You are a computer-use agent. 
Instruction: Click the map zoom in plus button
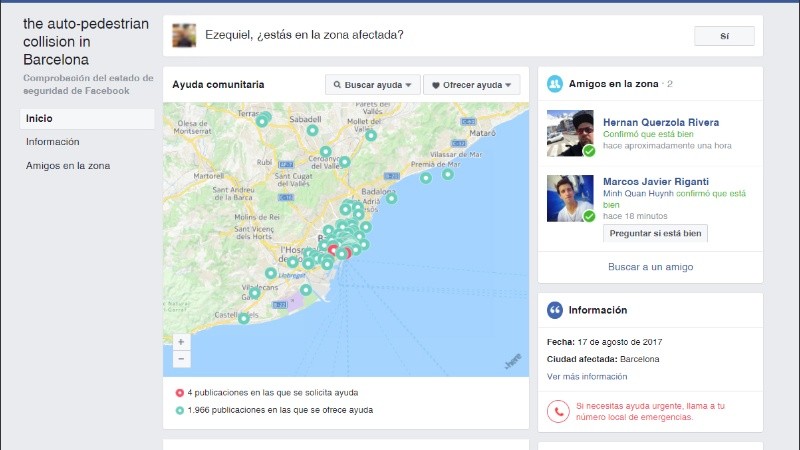click(181, 342)
